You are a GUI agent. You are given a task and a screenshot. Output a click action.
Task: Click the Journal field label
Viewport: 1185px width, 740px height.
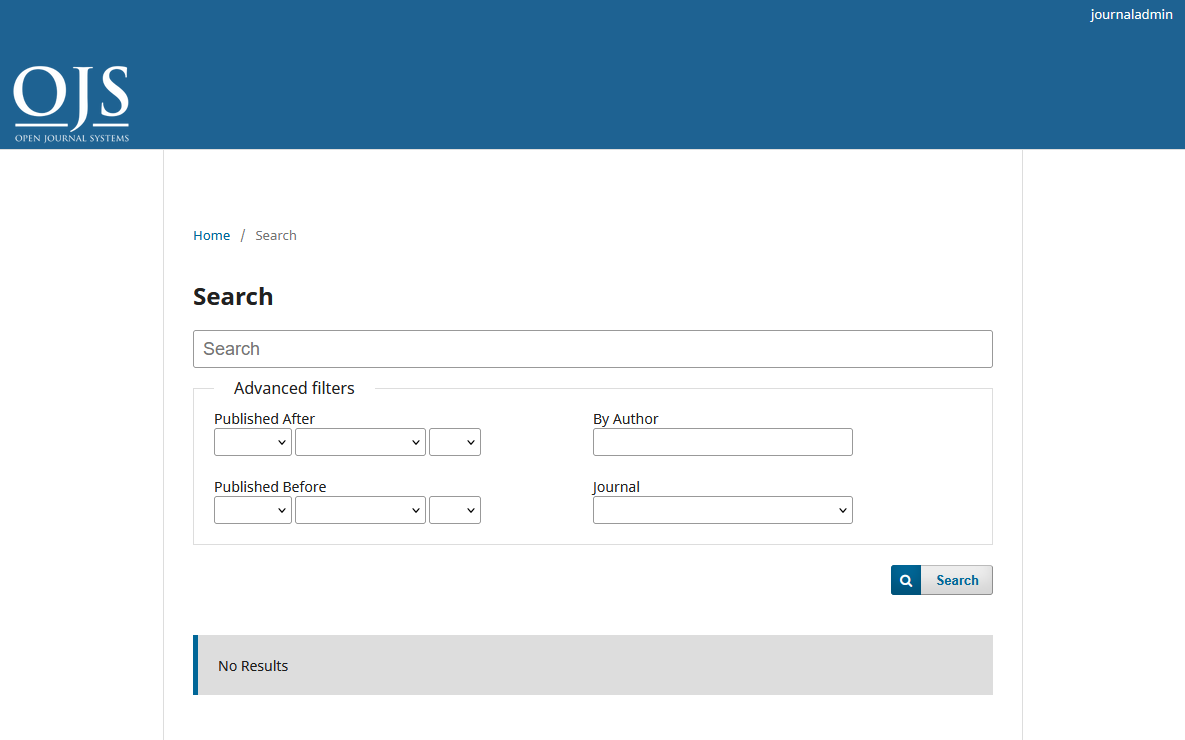pyautogui.click(x=616, y=487)
